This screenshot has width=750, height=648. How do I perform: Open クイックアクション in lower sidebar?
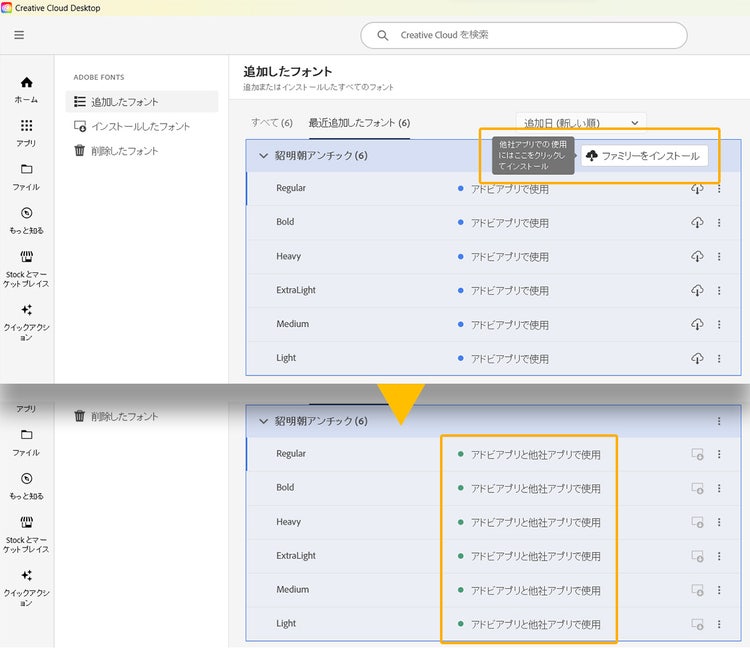point(26,588)
